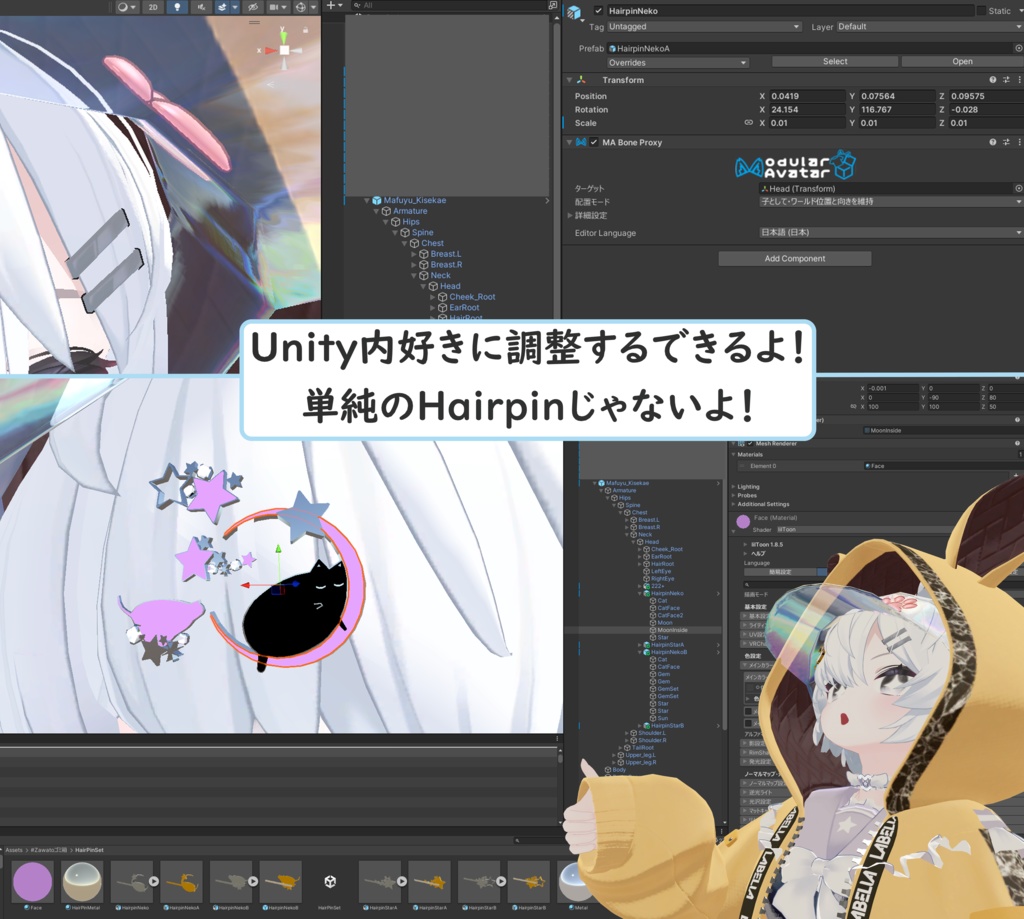Open the scene shading mode dropdown
Viewport: 1024px width, 919px height.
[127, 7]
